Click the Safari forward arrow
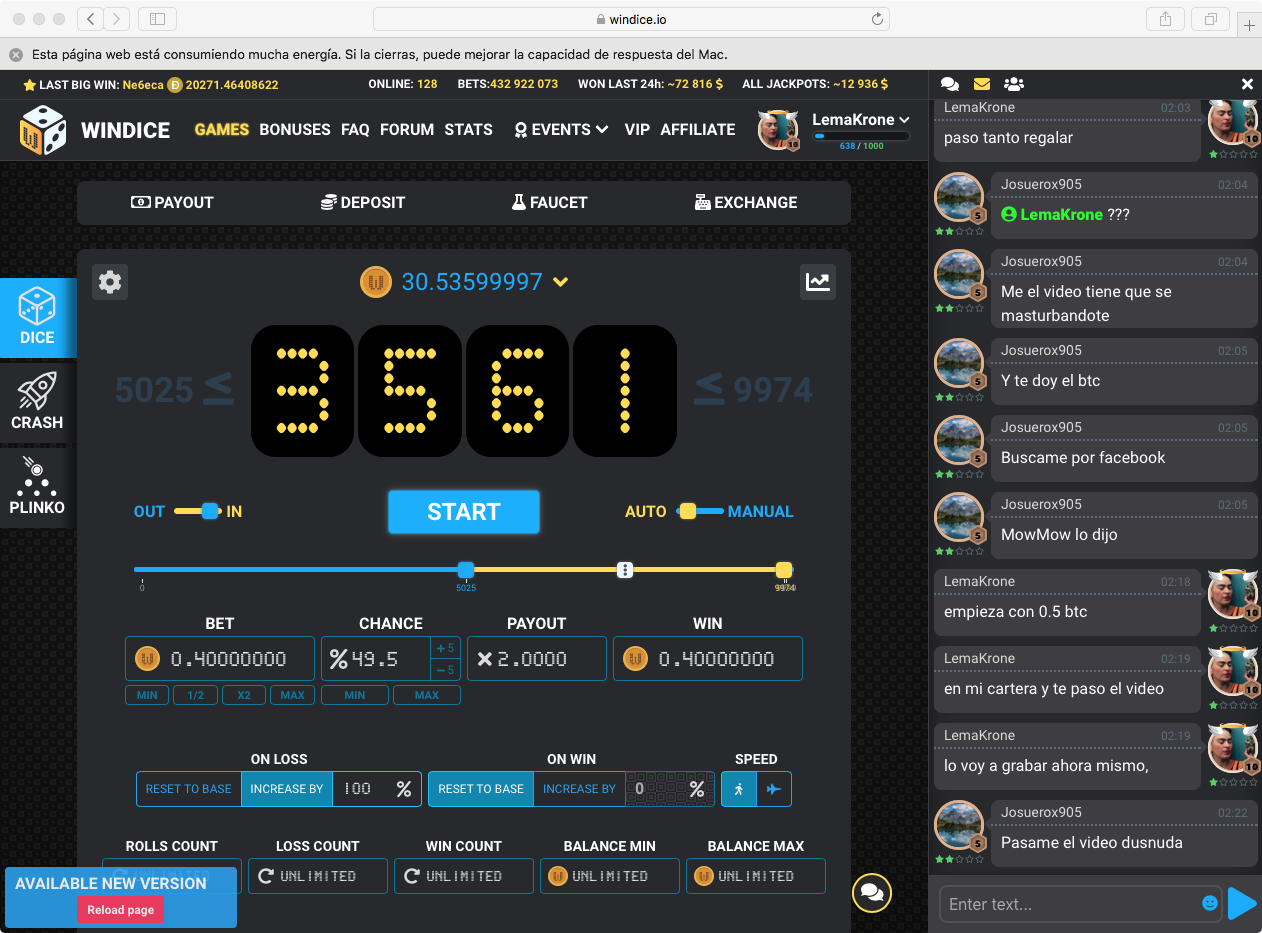 click(x=117, y=19)
